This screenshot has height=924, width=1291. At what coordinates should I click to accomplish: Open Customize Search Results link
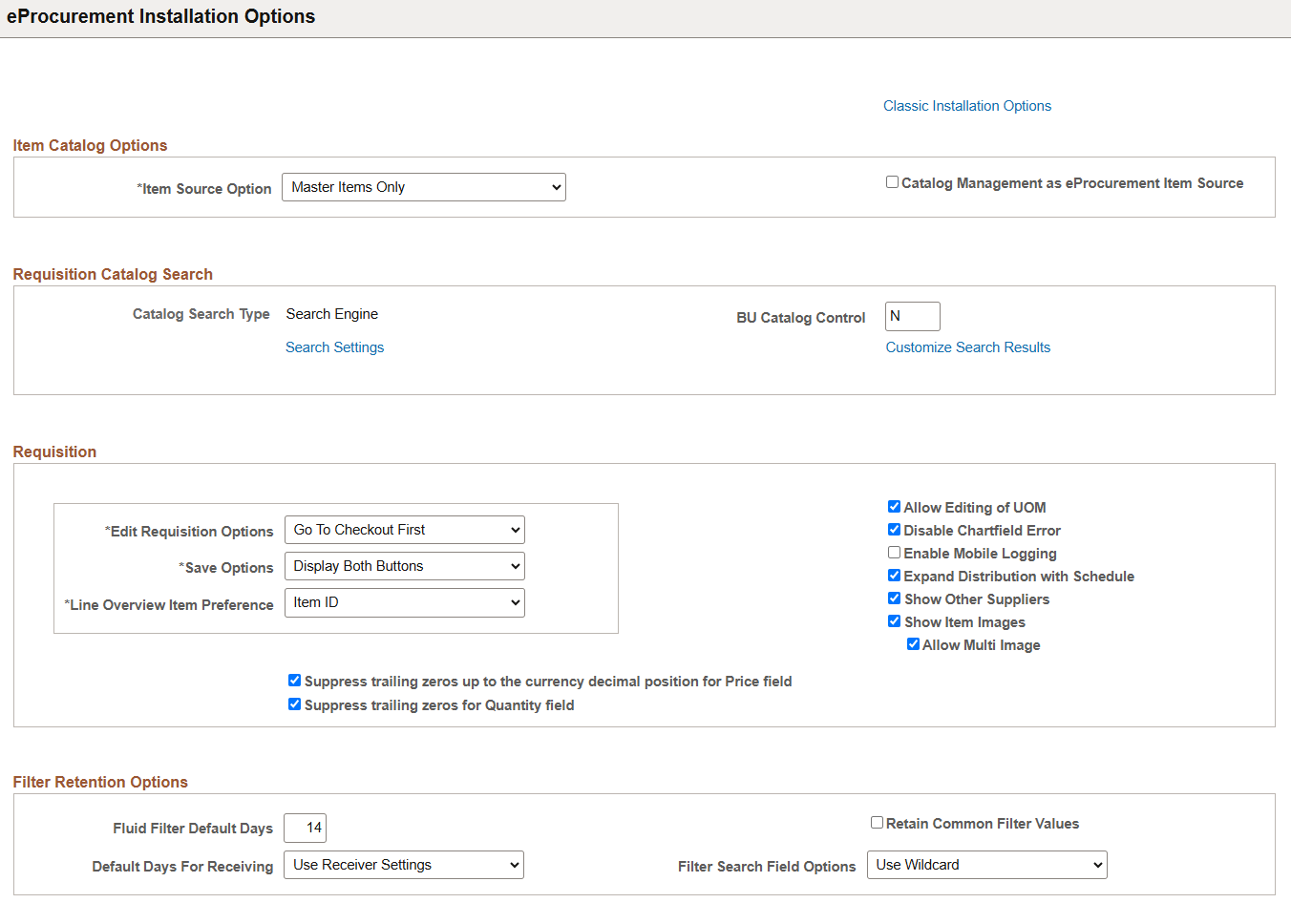[967, 347]
